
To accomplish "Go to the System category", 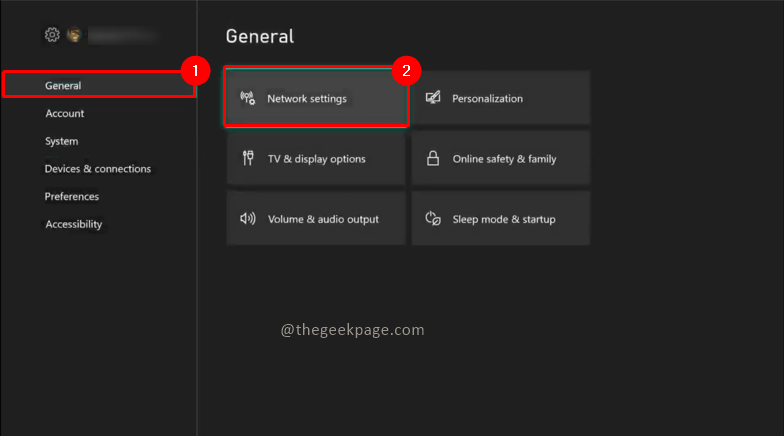I will coord(62,141).
